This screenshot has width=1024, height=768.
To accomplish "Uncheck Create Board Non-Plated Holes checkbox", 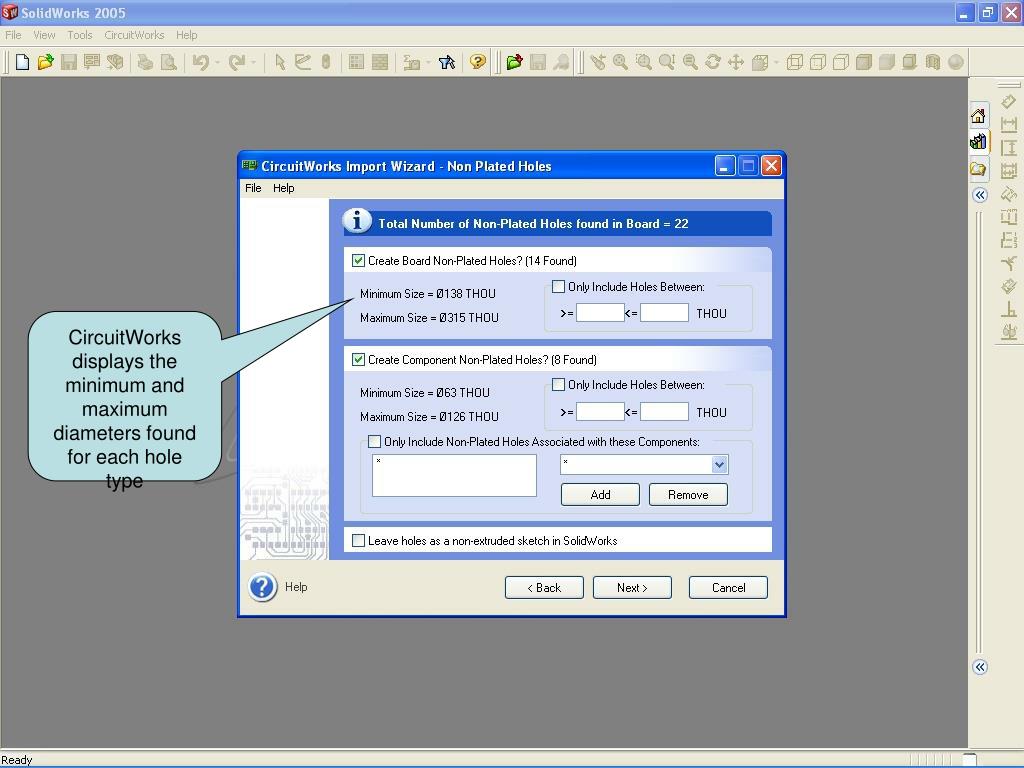I will tap(359, 261).
